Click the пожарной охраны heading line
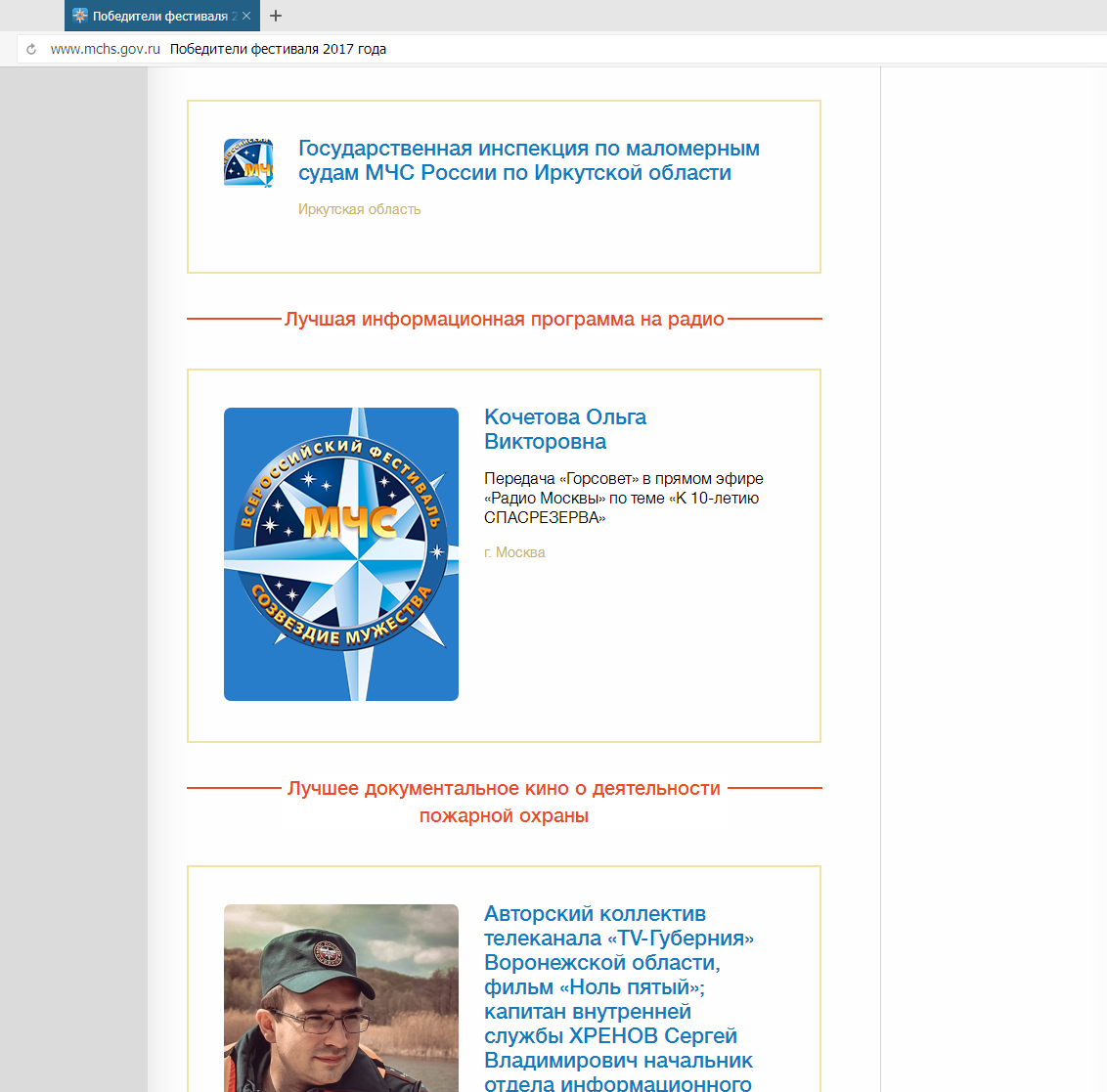The height and width of the screenshot is (1092, 1107). pos(504,815)
